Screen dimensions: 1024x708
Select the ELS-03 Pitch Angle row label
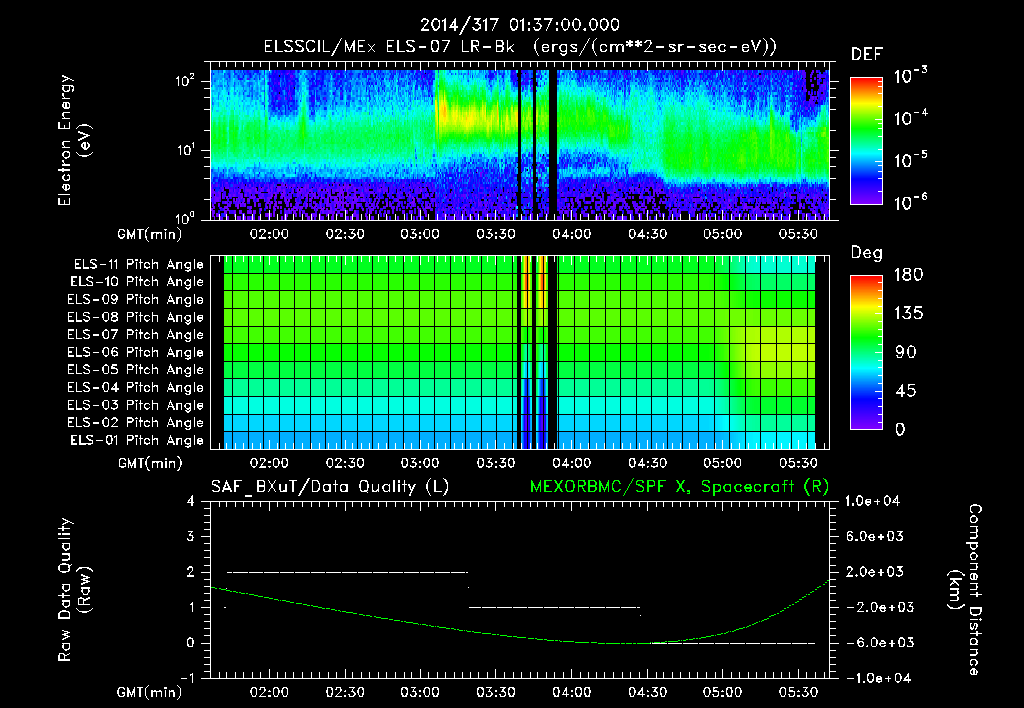pyautogui.click(x=135, y=406)
